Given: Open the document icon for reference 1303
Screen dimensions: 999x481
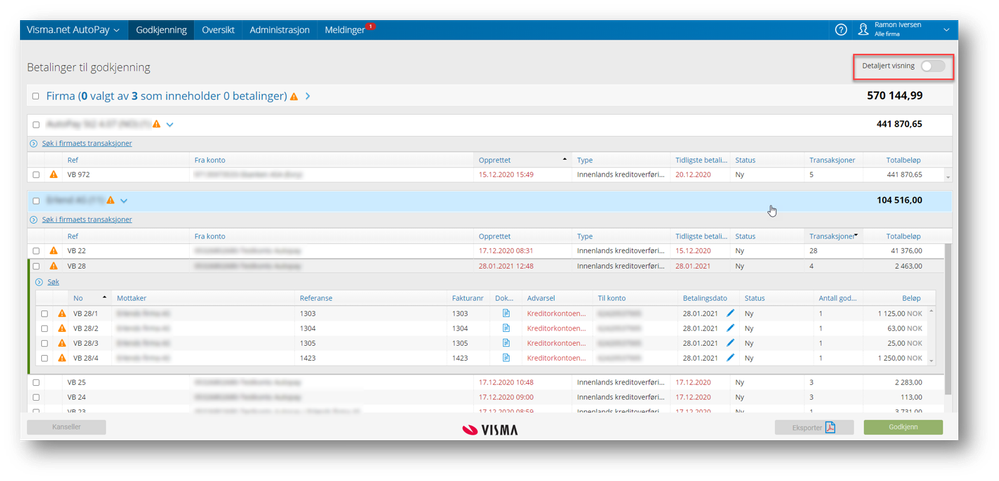Looking at the screenshot, I should pos(506,313).
